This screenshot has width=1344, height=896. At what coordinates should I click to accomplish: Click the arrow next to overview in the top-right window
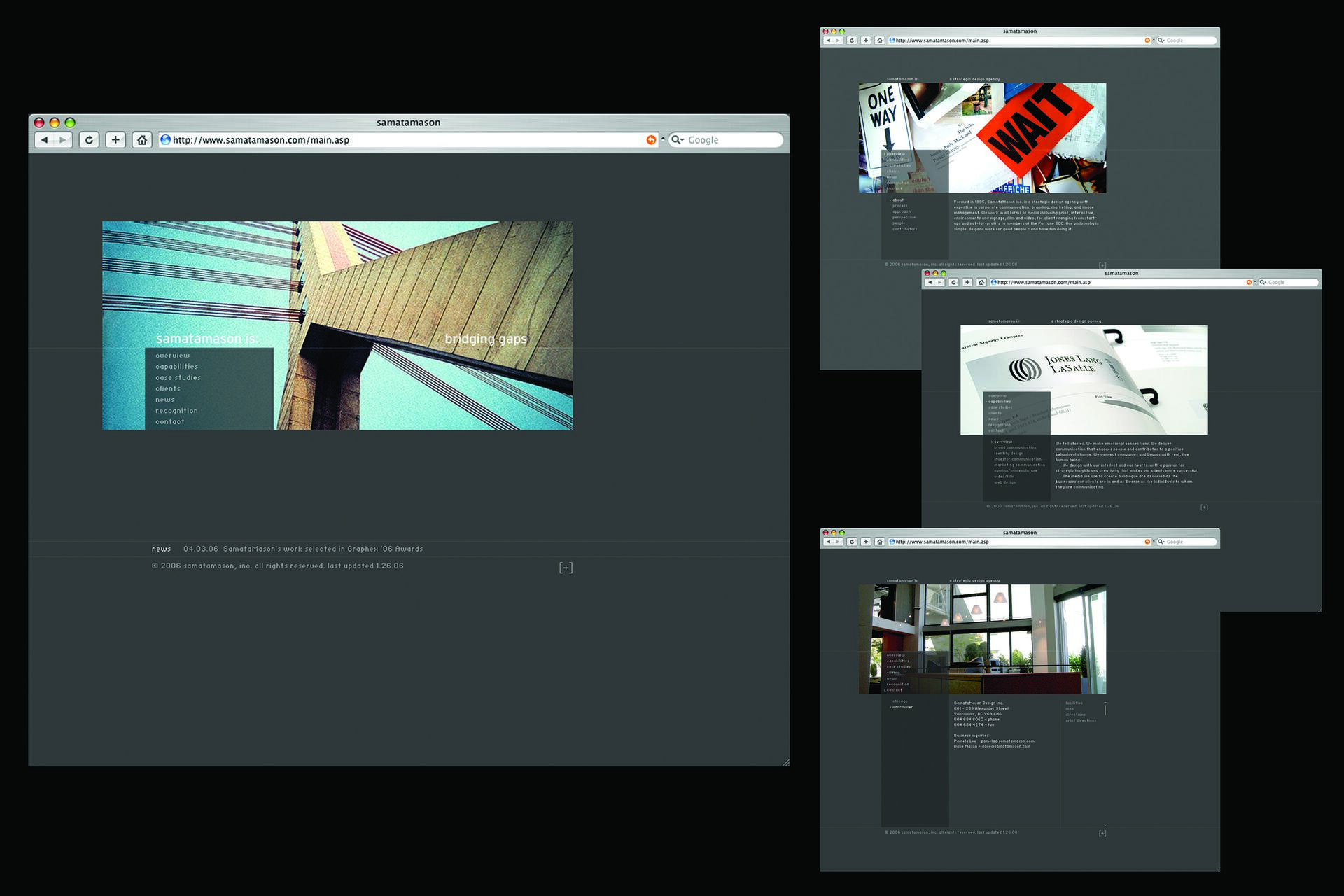click(885, 154)
